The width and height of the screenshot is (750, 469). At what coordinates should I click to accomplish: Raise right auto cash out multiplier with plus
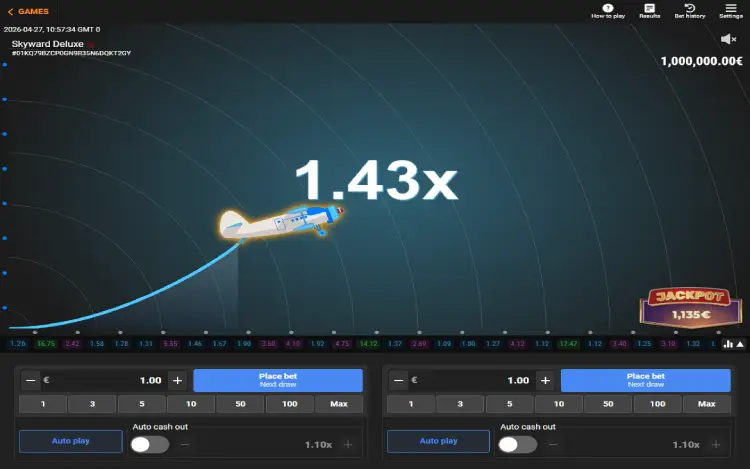click(716, 445)
